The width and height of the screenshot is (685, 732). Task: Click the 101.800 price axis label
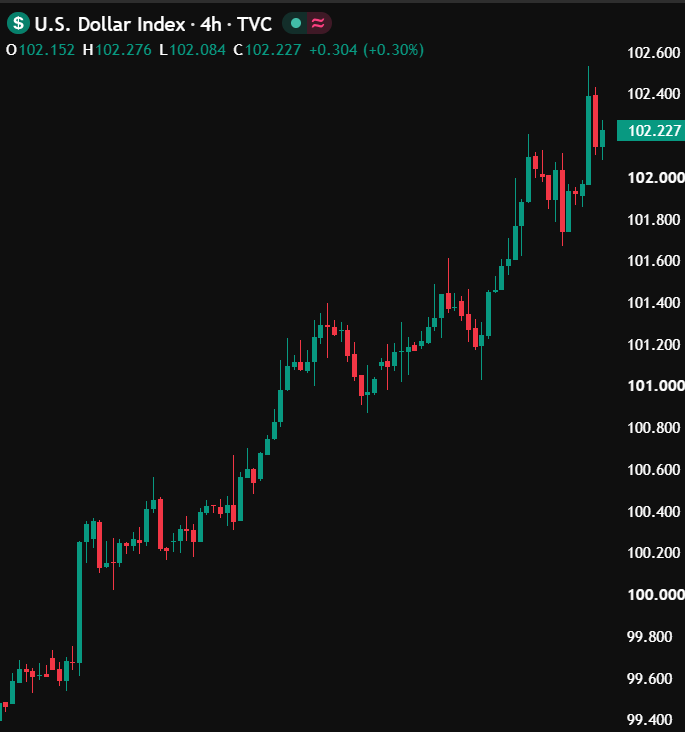point(653,219)
